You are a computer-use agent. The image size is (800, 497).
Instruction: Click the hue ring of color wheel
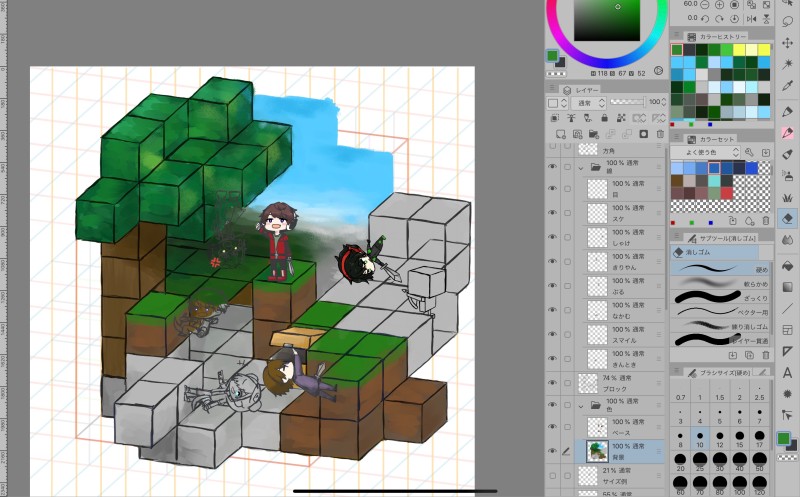[x=607, y=63]
